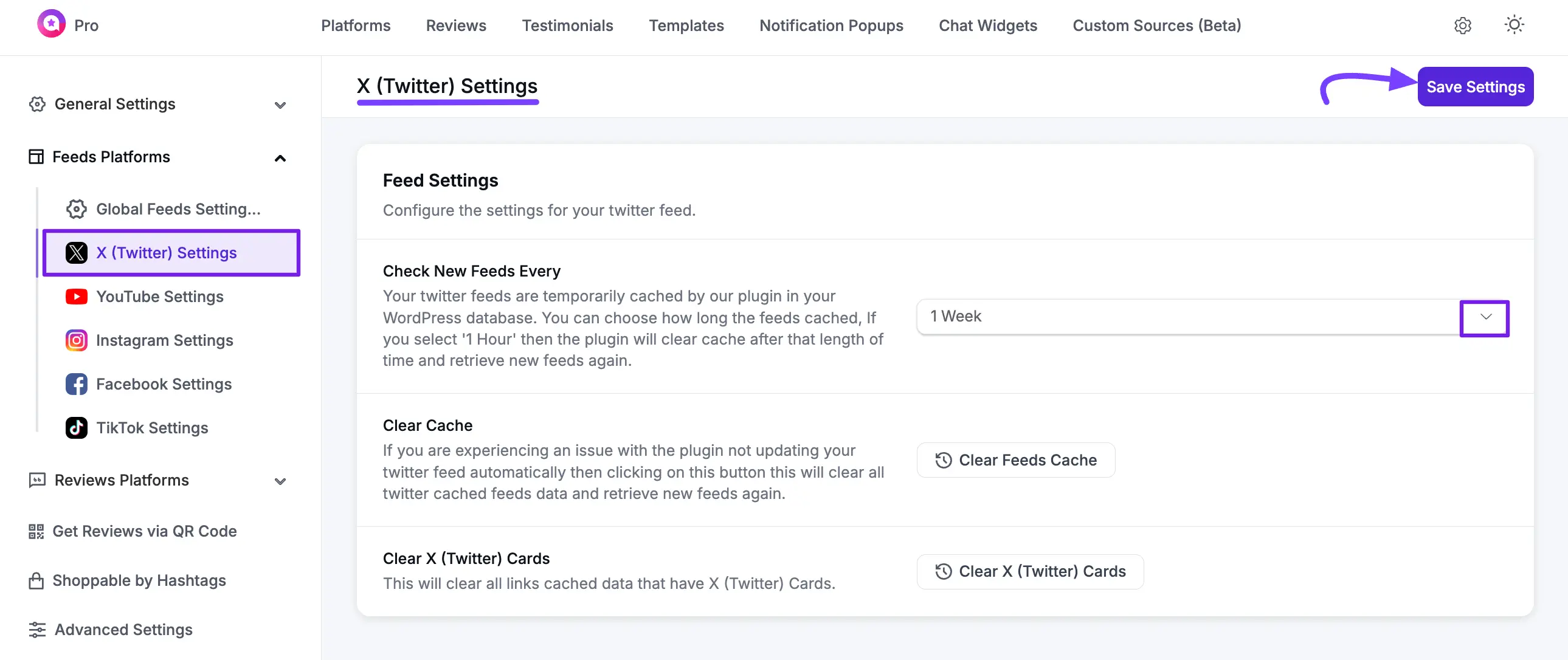The image size is (1568, 660).
Task: Open the cache duration dropdown showing 1 Week
Action: [x=1485, y=317]
